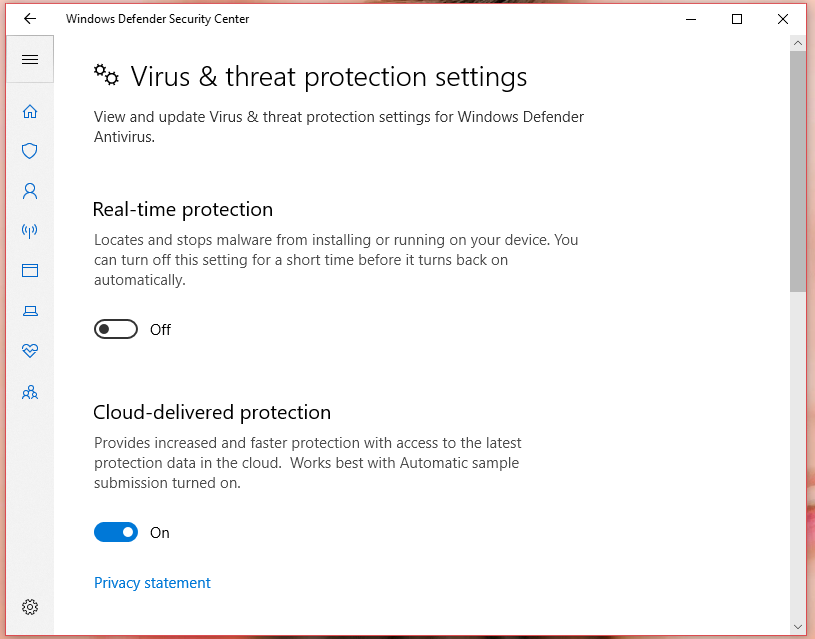Viewport: 815px width, 639px height.
Task: Expand the hamburger navigation menu
Action: 29,58
